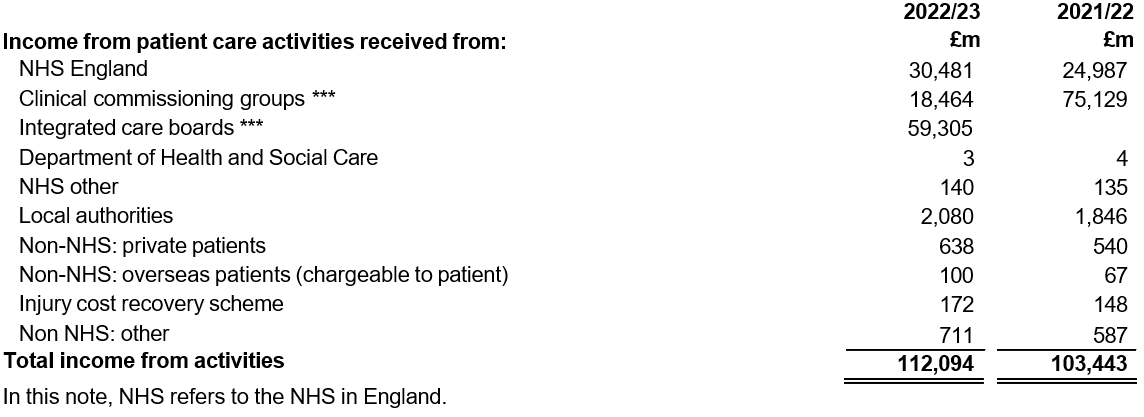
Task: Select Injury cost recovery scheme label
Action: 151,303
